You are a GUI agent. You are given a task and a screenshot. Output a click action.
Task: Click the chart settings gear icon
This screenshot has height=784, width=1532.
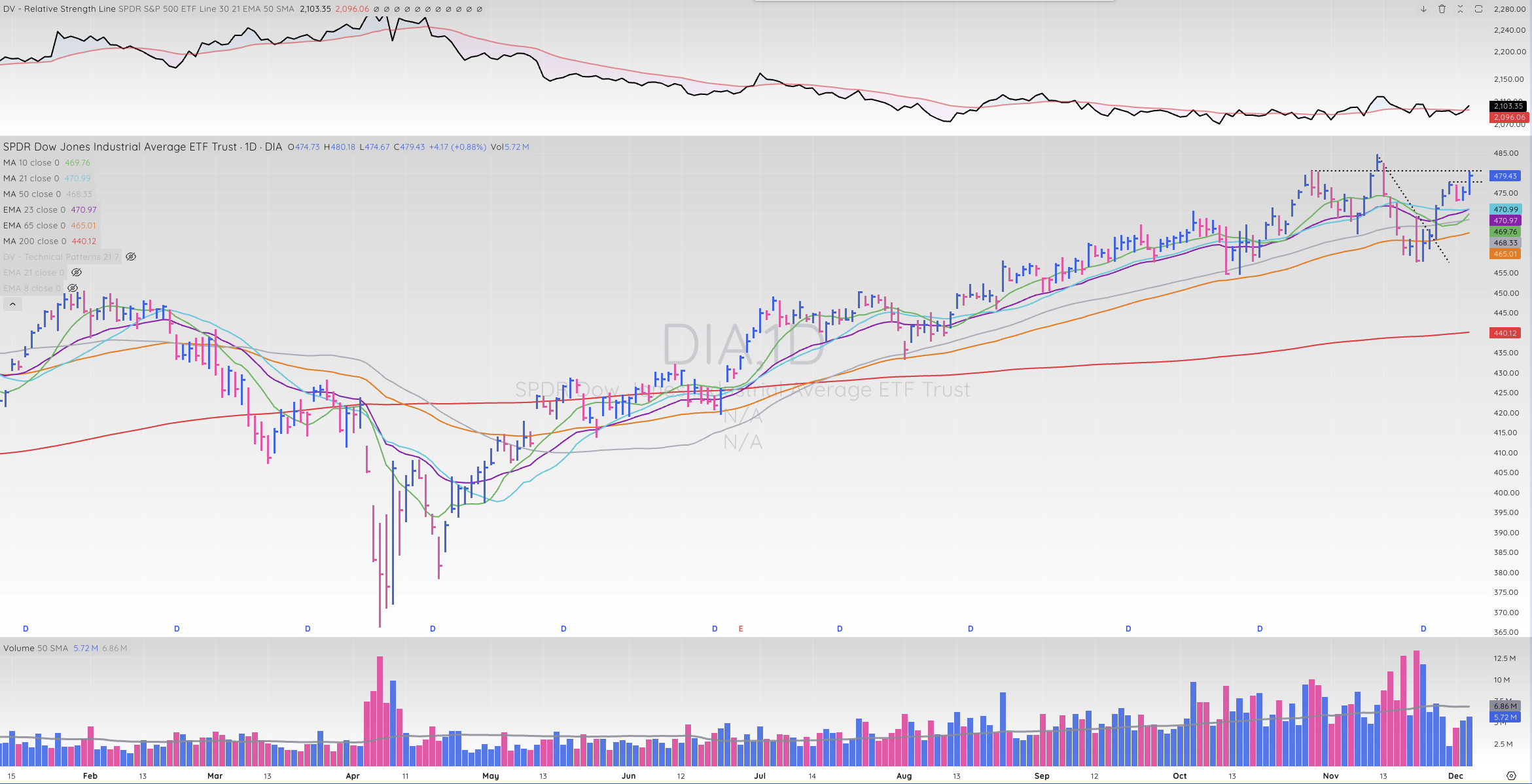(x=1511, y=775)
